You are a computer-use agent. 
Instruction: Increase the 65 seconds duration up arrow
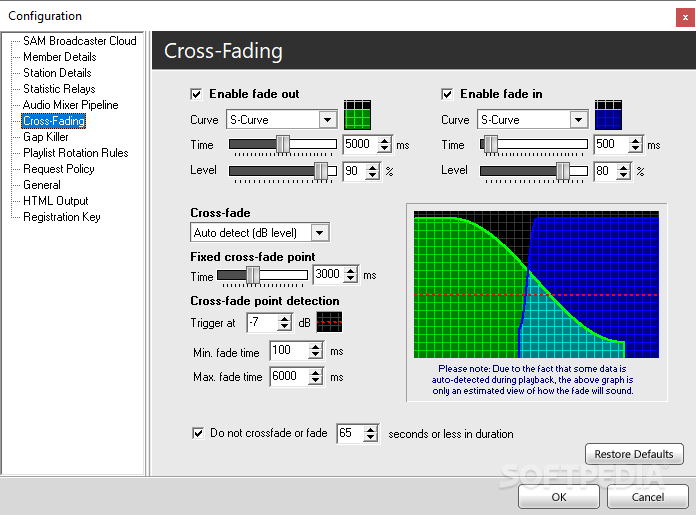(370, 429)
